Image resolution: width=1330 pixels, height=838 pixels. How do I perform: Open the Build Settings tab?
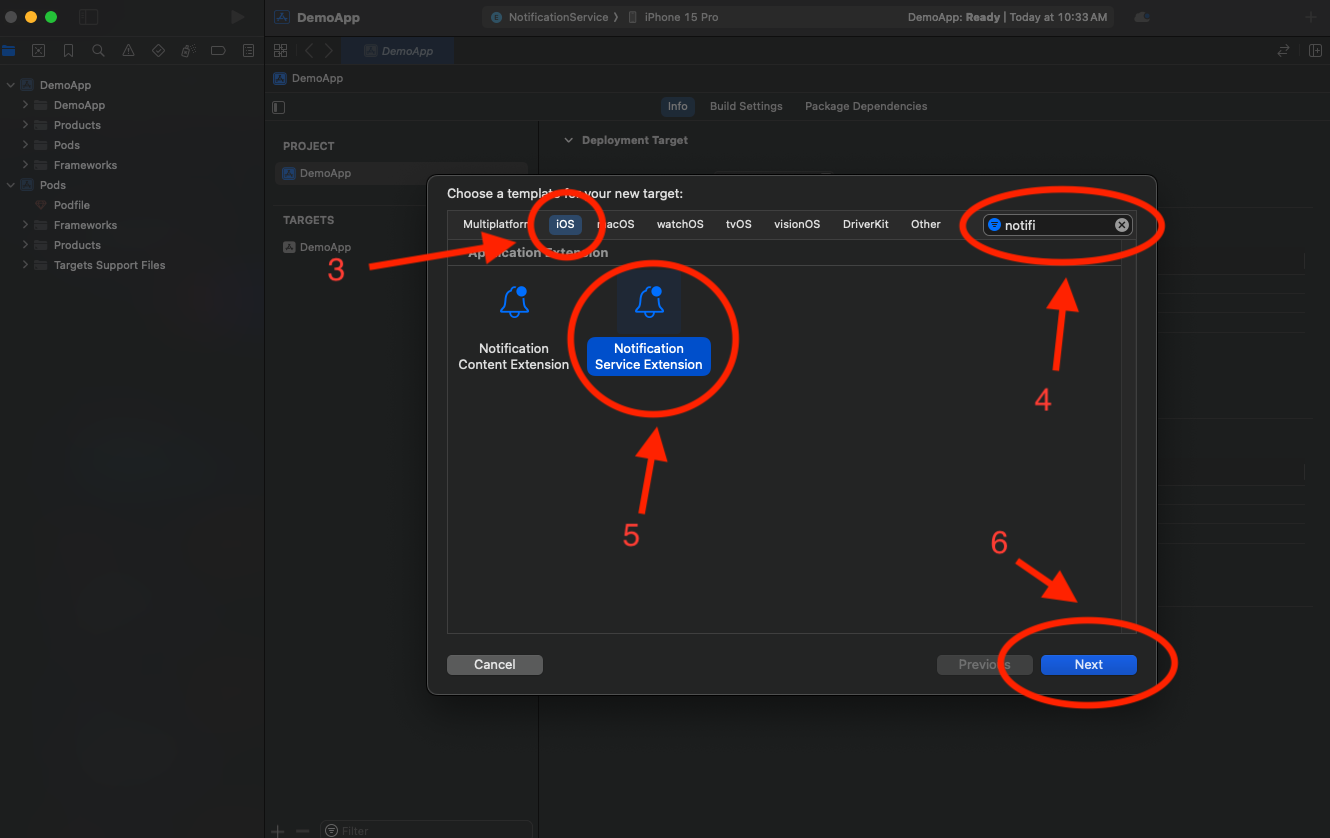[746, 106]
